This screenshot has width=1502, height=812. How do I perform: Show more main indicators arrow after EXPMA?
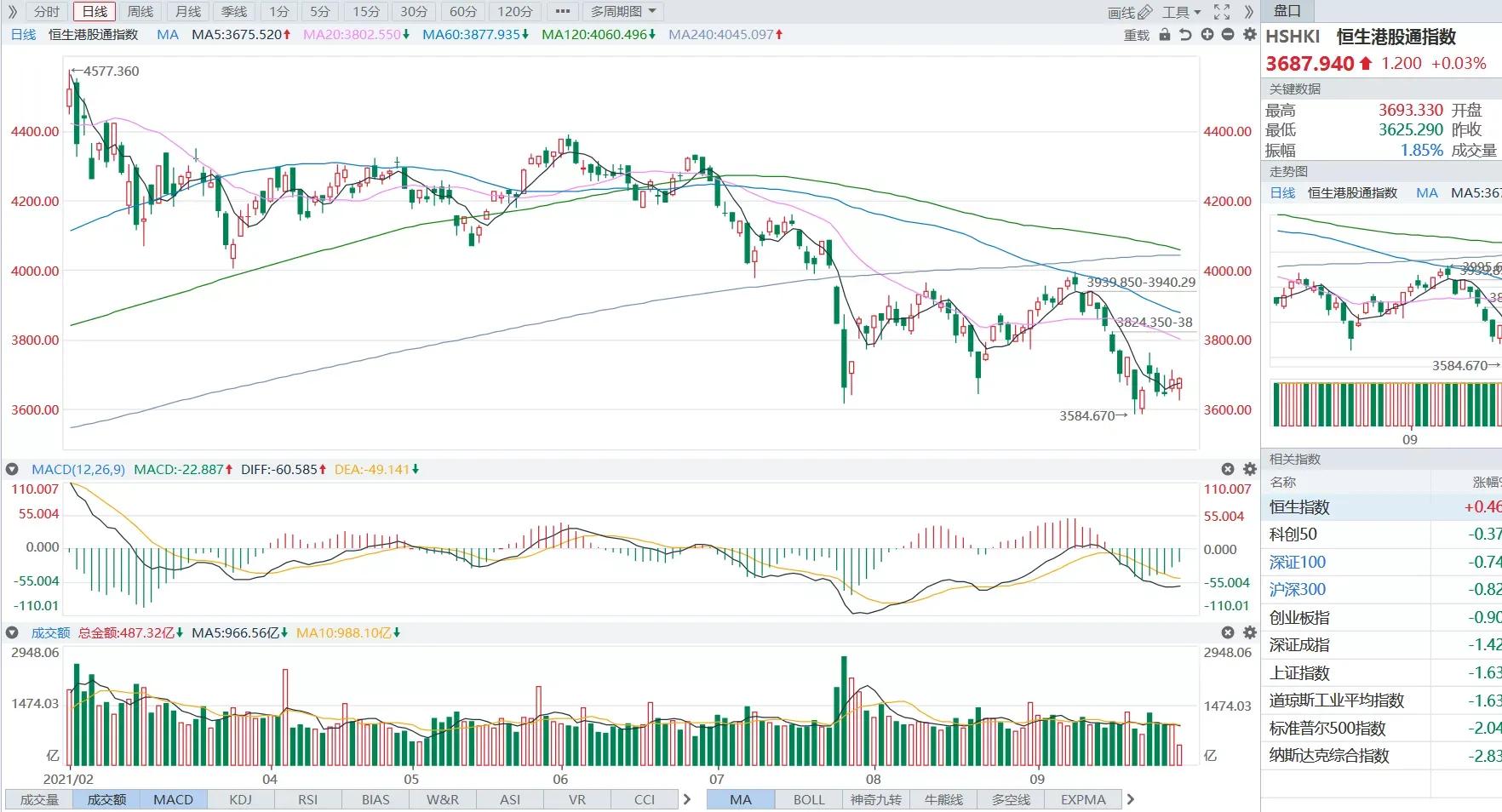(1130, 799)
